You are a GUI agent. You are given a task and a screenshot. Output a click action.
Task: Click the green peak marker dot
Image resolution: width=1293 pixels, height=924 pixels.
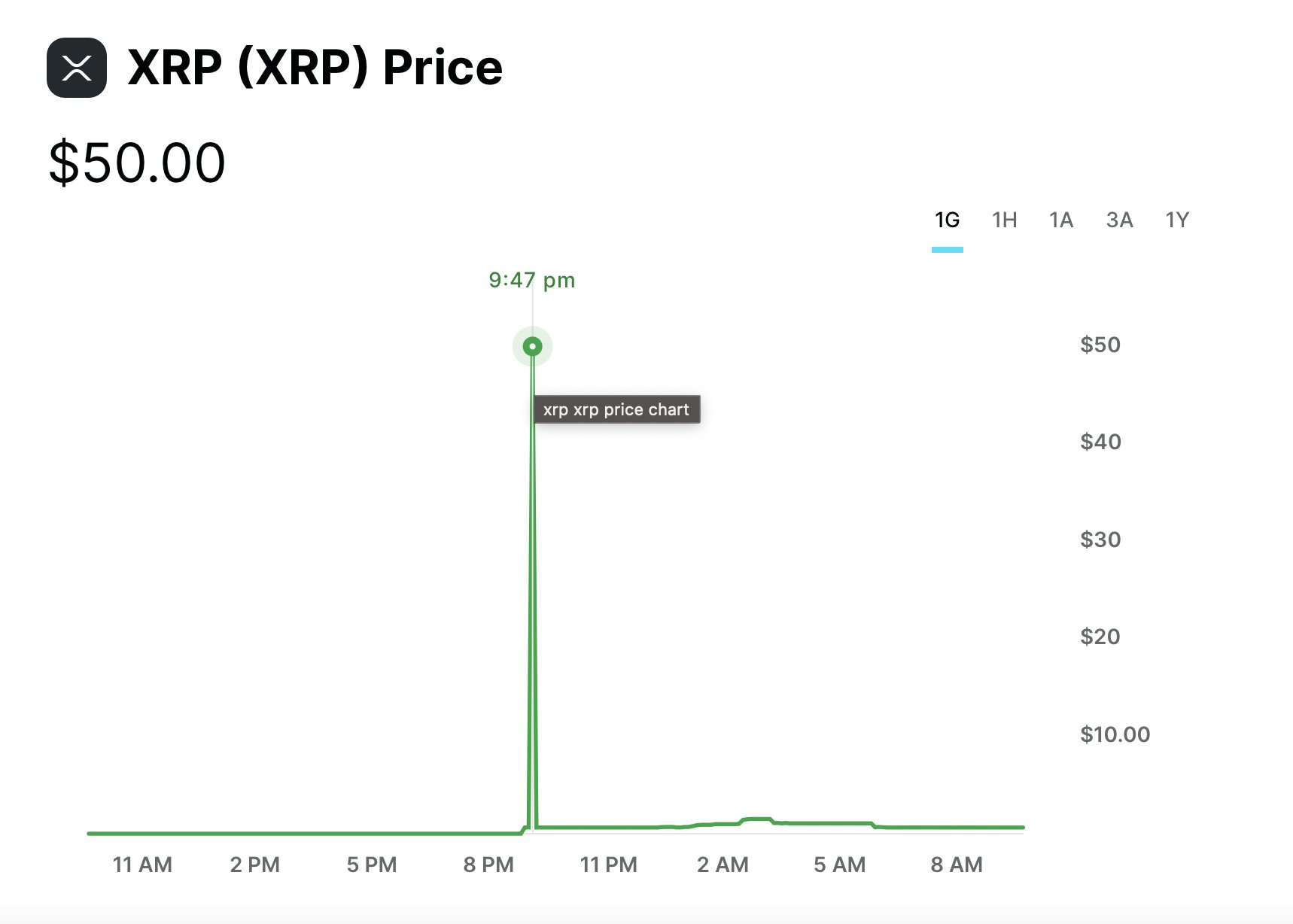coord(533,347)
